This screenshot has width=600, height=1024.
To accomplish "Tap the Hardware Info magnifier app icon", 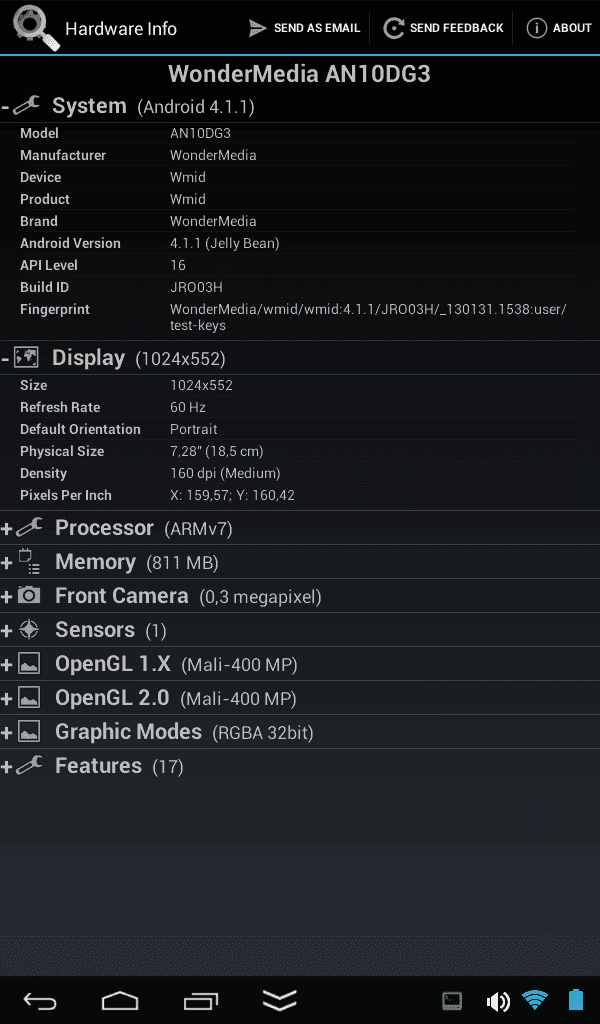I will pos(37,28).
